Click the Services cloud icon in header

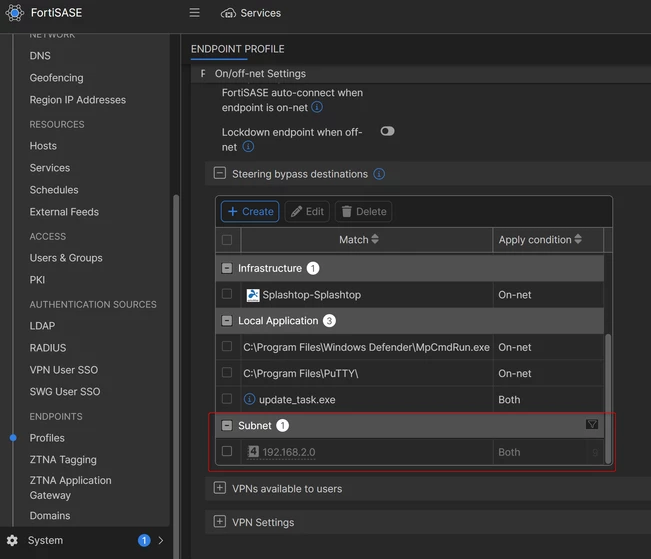tap(228, 13)
